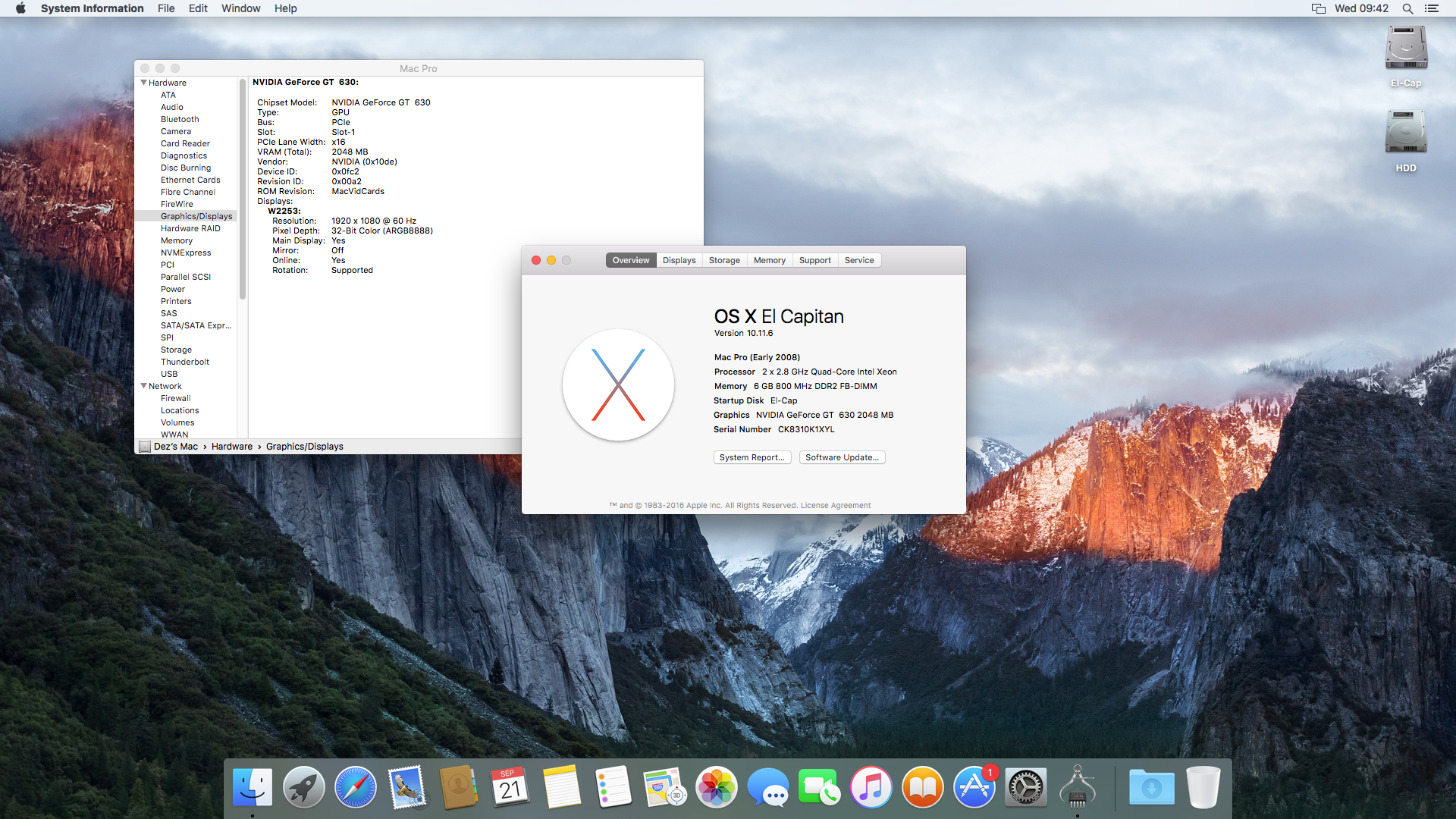Open App Store with update badge
This screenshot has width=1456, height=819.
974,787
